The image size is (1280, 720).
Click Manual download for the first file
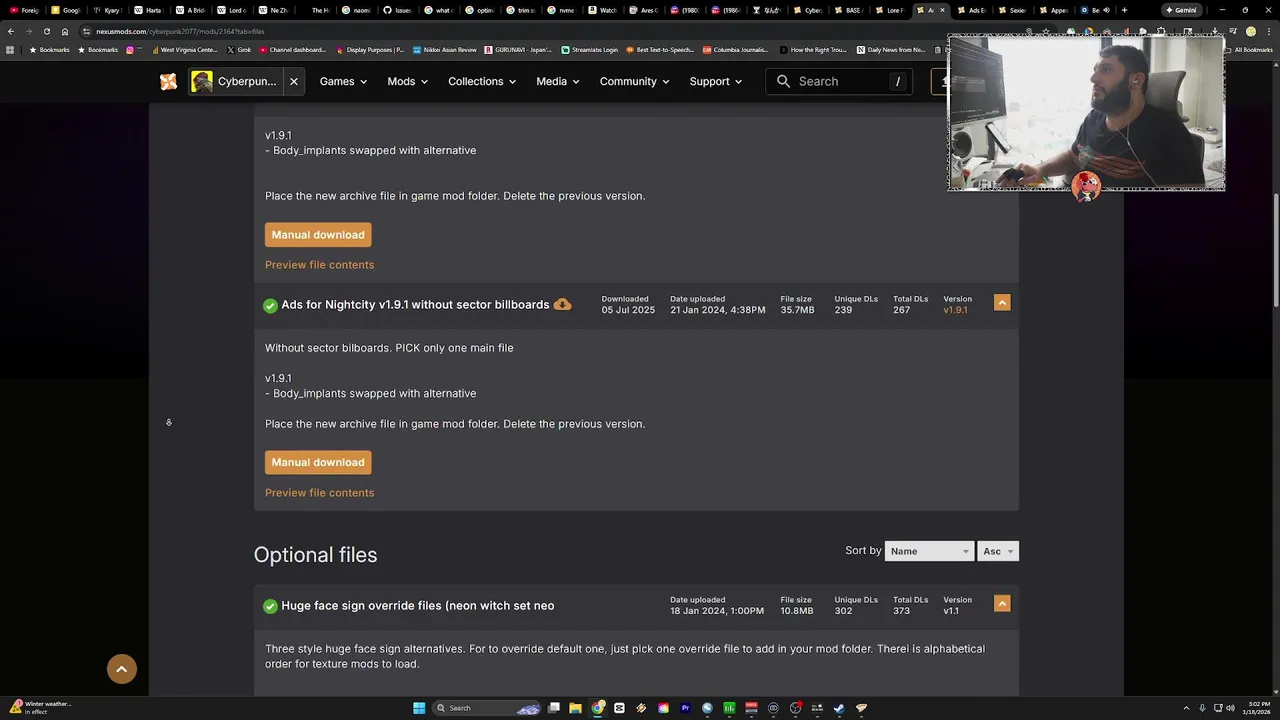tap(318, 235)
